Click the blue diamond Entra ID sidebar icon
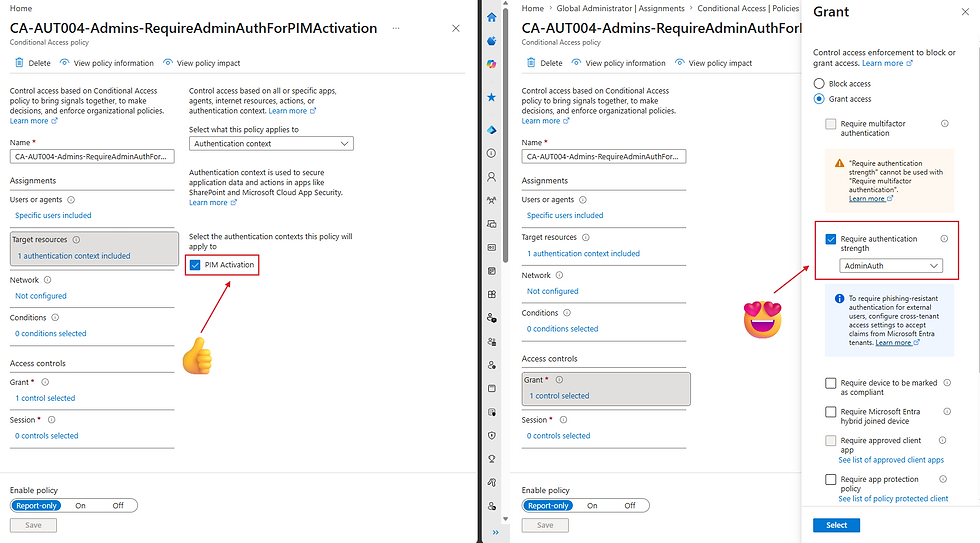The height and width of the screenshot is (543, 980). [x=492, y=130]
